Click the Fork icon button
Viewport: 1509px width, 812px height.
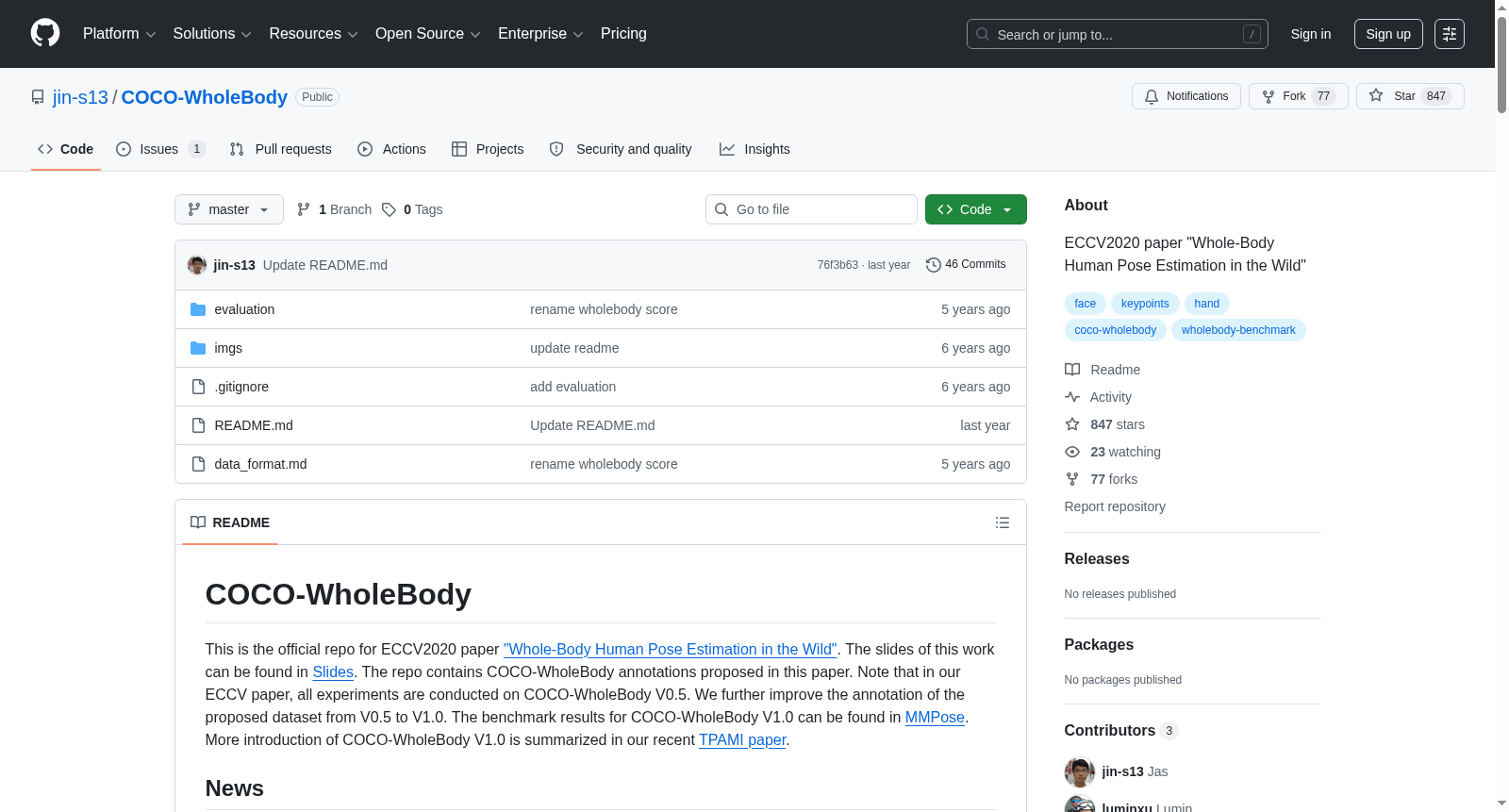(x=1269, y=96)
